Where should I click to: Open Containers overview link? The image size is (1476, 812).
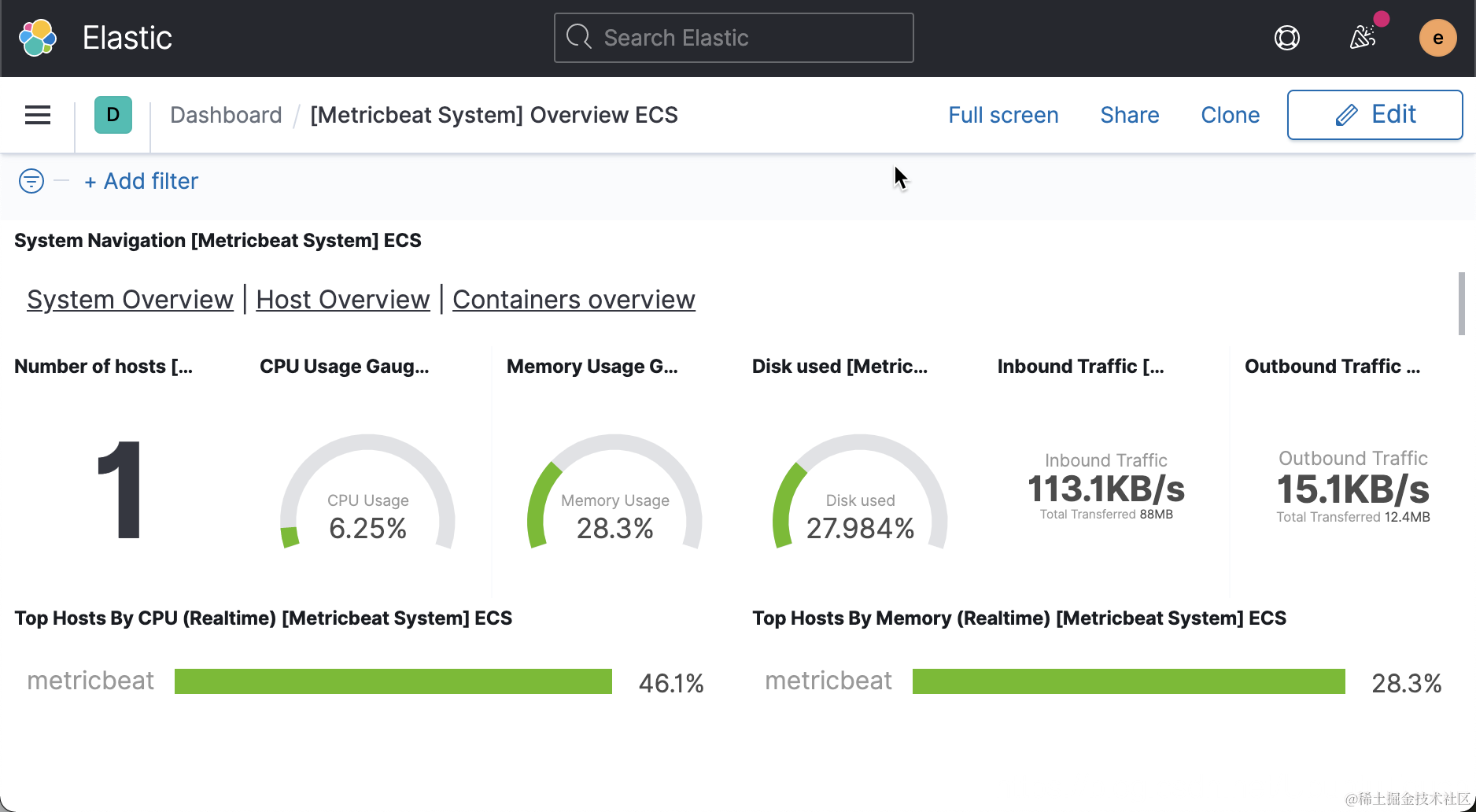[574, 300]
